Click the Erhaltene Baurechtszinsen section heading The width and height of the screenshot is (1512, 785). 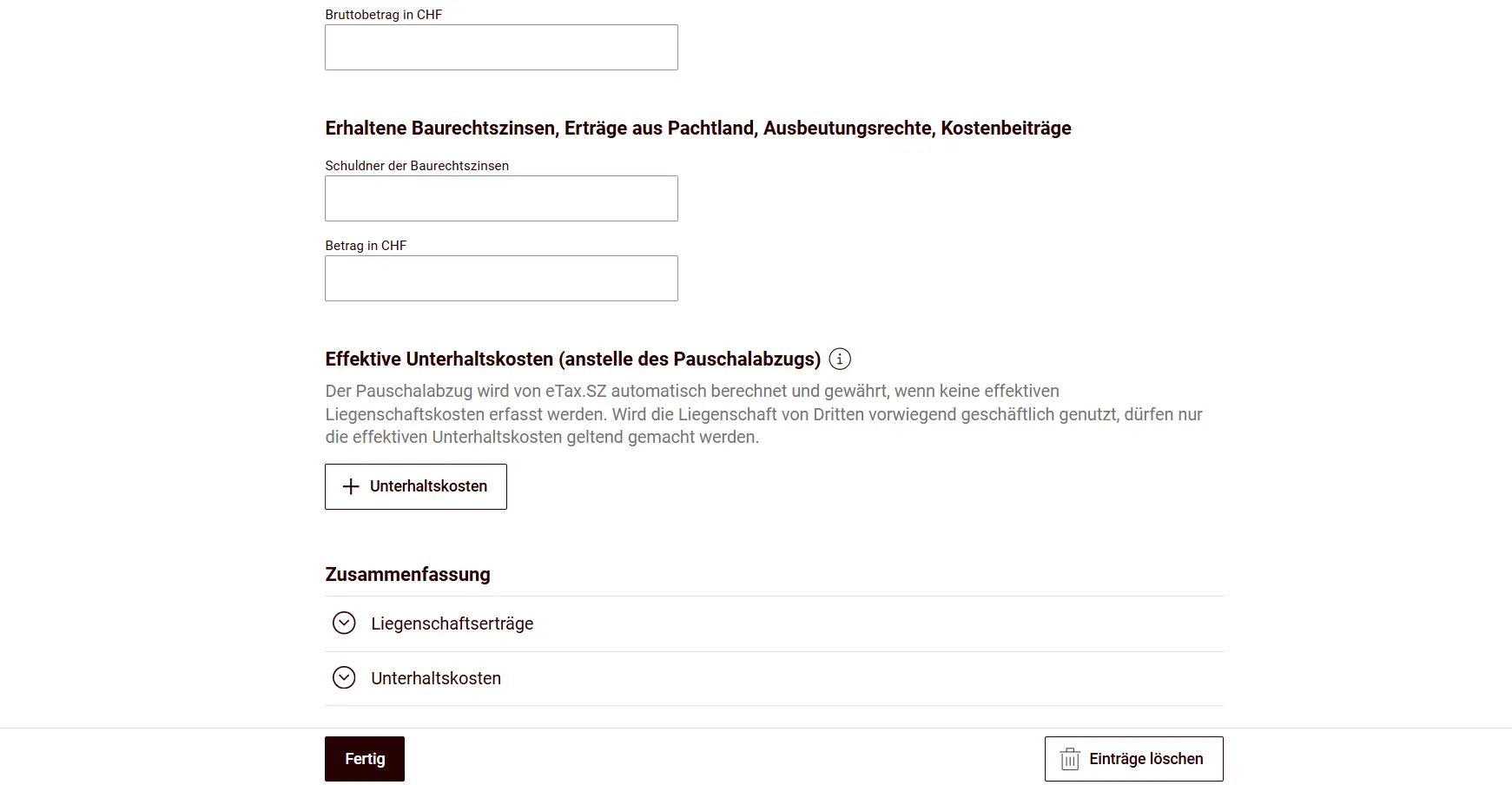pos(697,129)
